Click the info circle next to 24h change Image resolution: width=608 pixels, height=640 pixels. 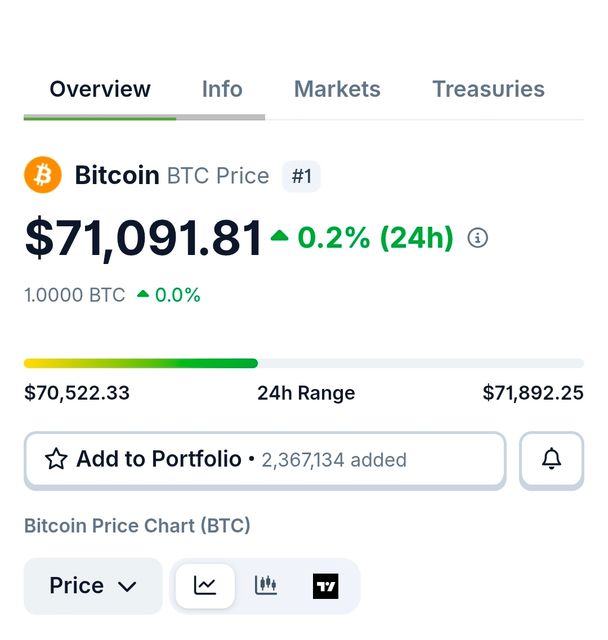(478, 238)
